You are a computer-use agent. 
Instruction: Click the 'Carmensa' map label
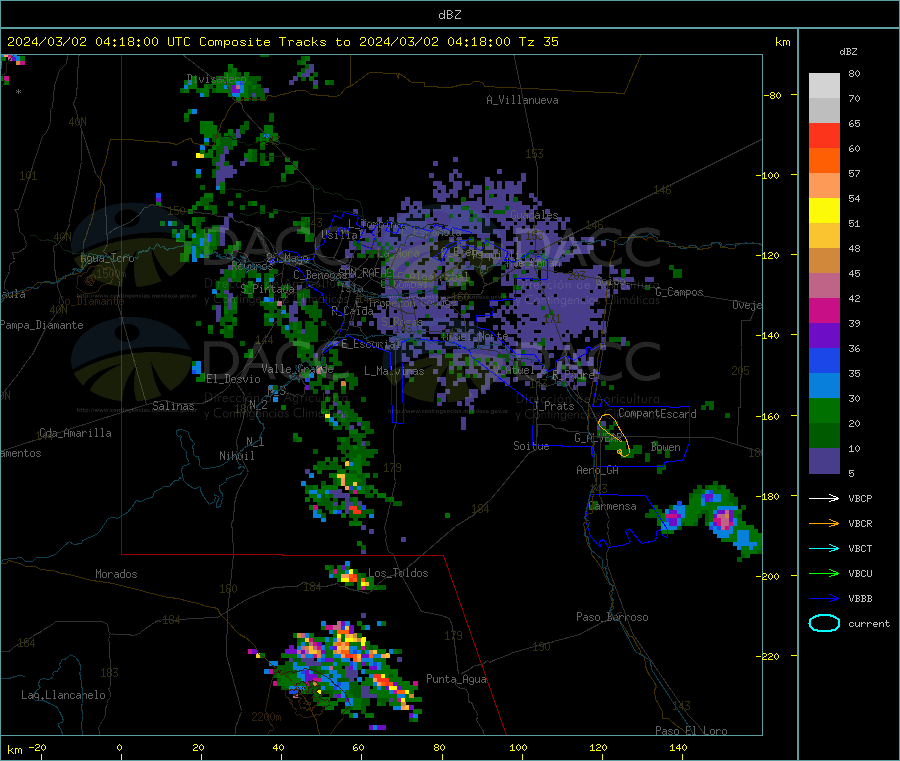click(x=612, y=506)
